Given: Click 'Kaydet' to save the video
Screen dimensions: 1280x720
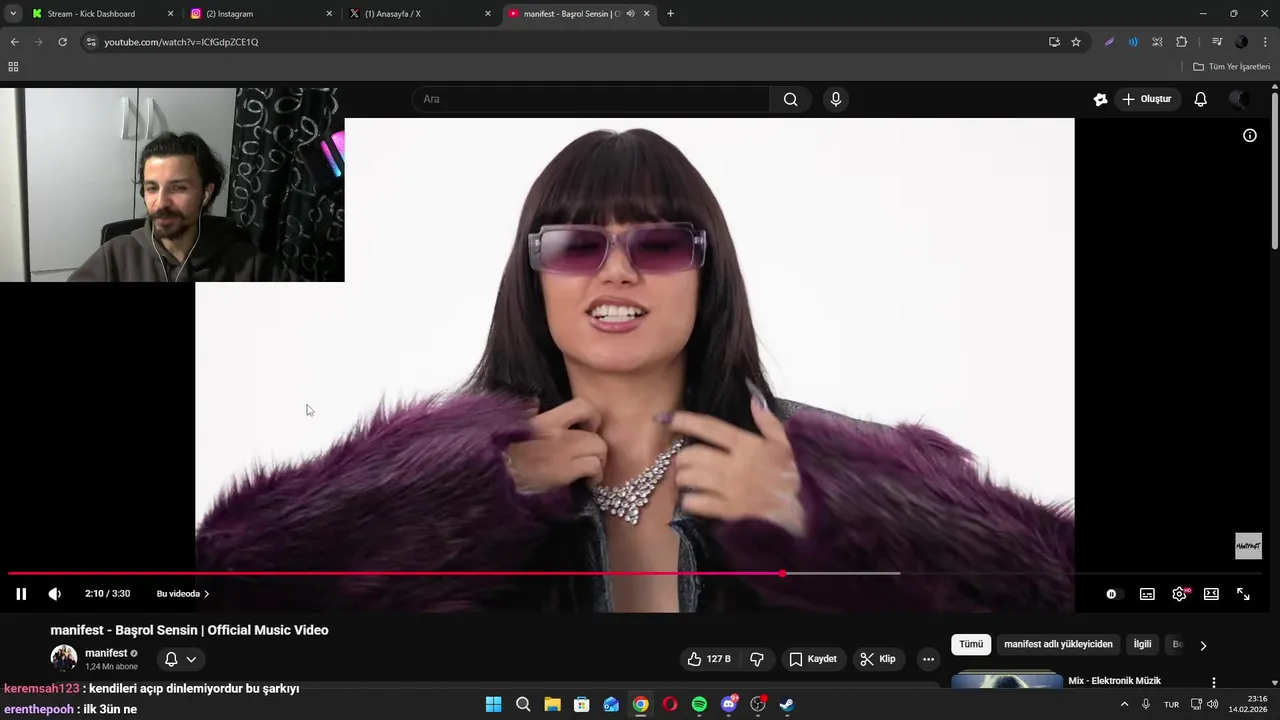Looking at the screenshot, I should click(813, 659).
